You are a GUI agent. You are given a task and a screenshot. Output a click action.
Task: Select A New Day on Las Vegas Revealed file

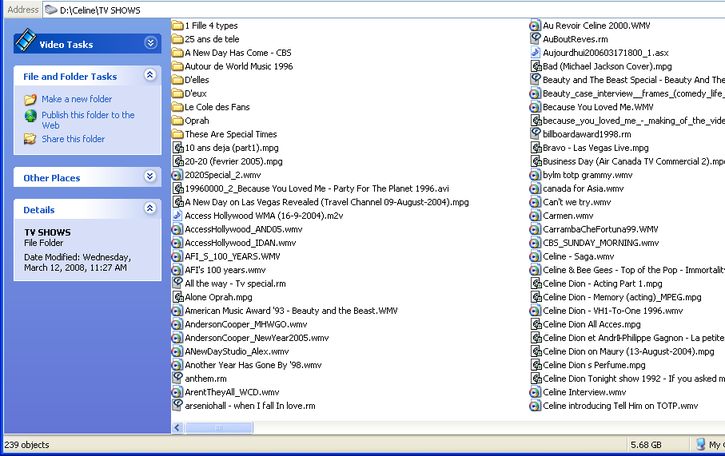tap(326, 202)
